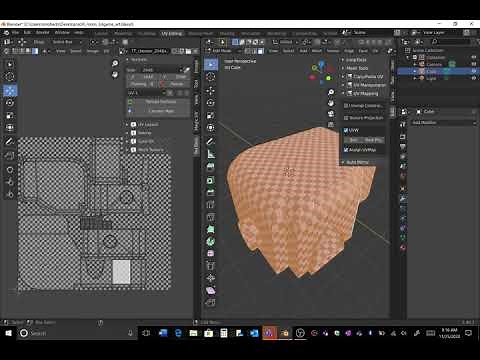Choose the Move tool in the 3D viewport toolbar
This screenshot has width=480, height=360.
(x=211, y=90)
